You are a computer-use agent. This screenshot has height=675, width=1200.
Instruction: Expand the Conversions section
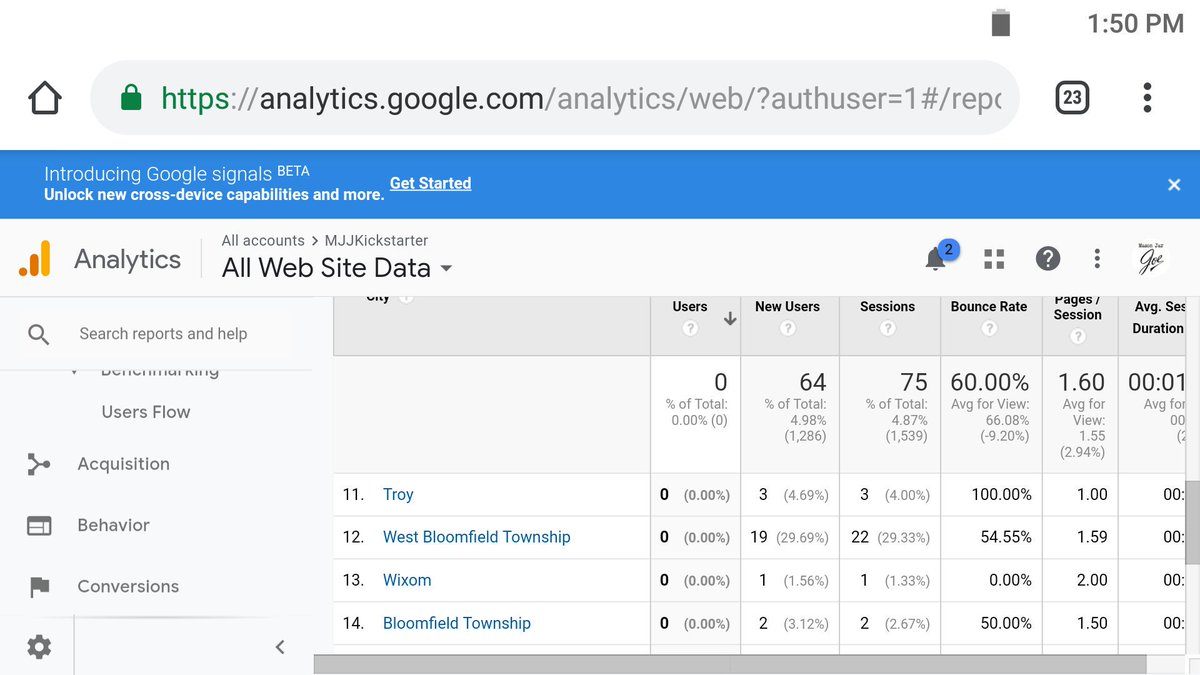[x=128, y=587]
